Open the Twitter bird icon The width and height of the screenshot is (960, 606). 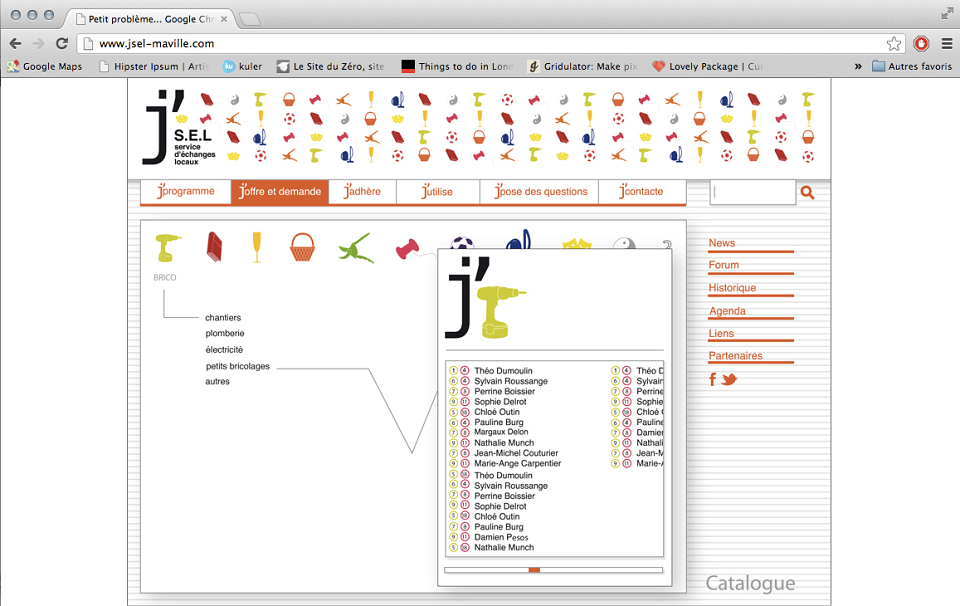tap(729, 380)
